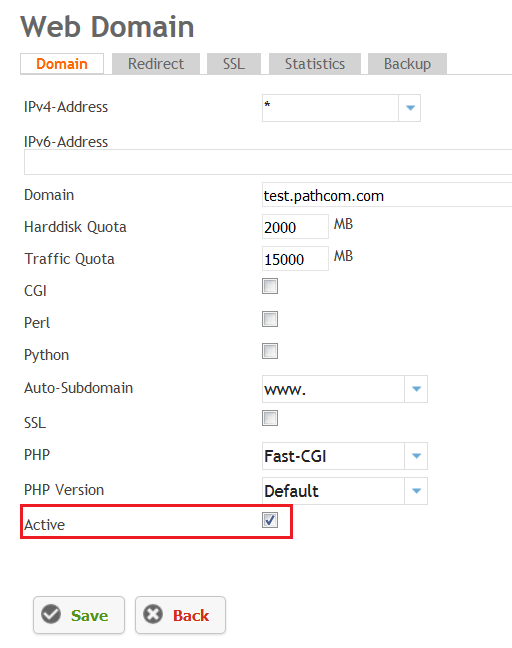
Task: Open the PHP mode dropdown arrow
Action: (416, 456)
